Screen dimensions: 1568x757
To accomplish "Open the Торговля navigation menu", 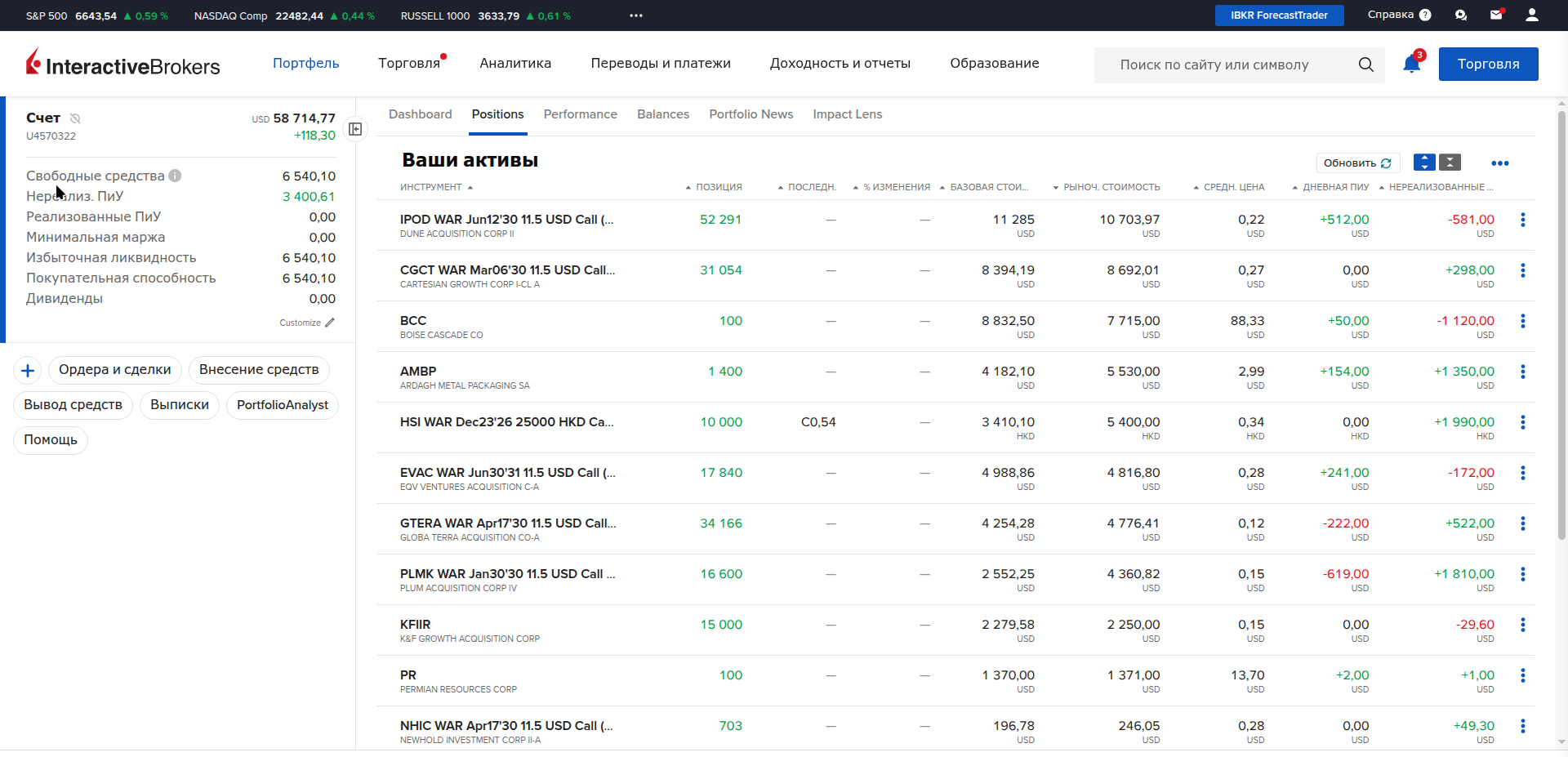I will tap(409, 63).
